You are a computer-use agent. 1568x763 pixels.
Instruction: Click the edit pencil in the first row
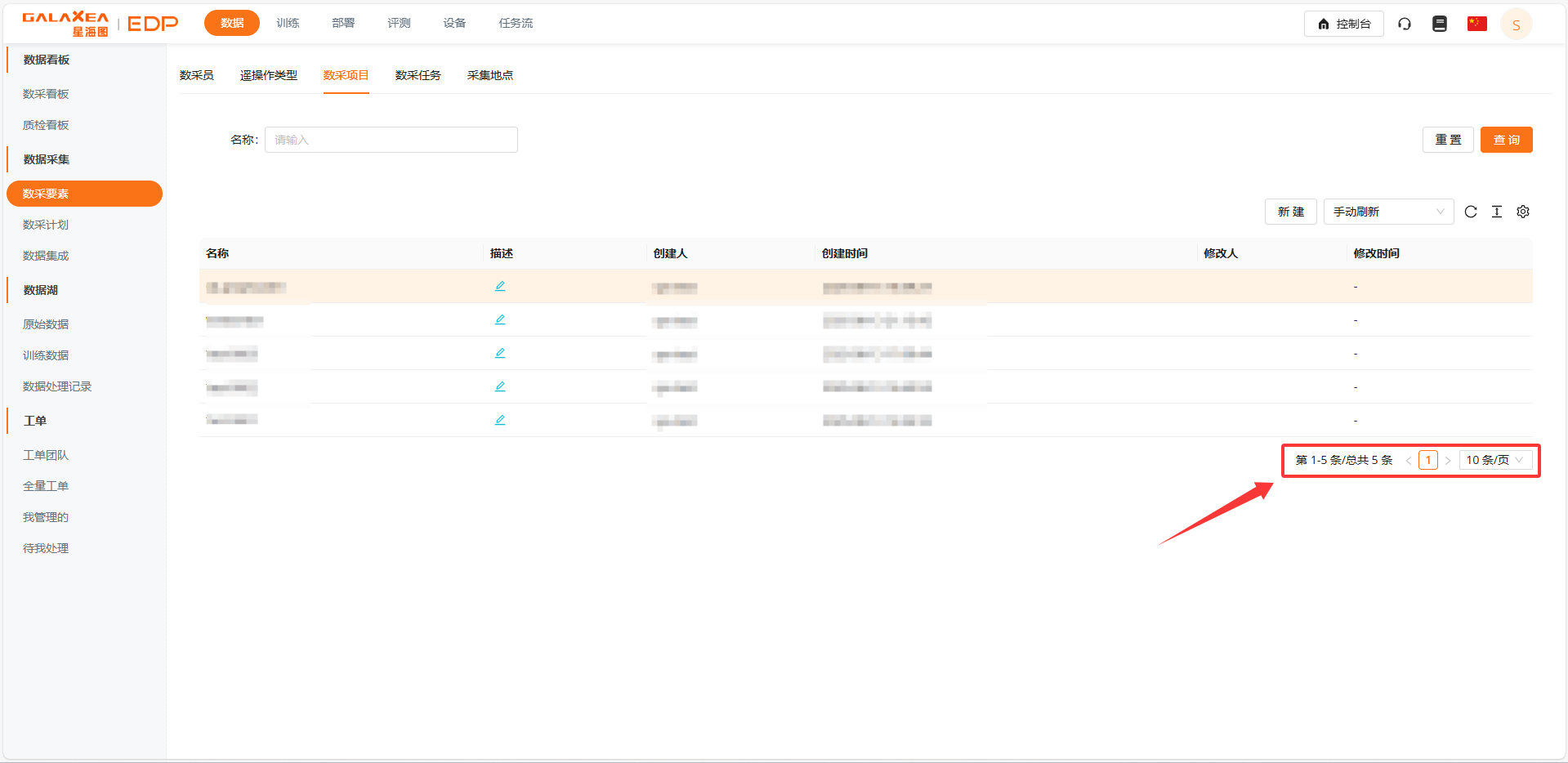pyautogui.click(x=500, y=286)
